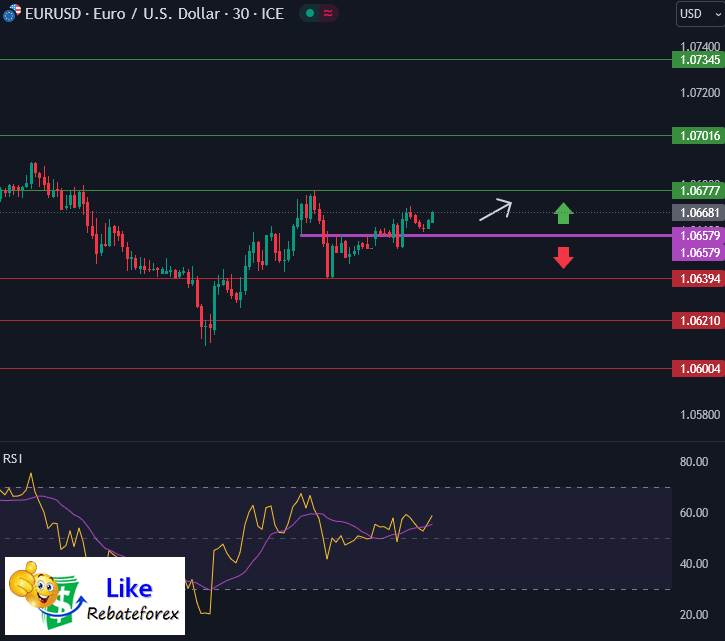Click the green market open status dot

(310, 13)
